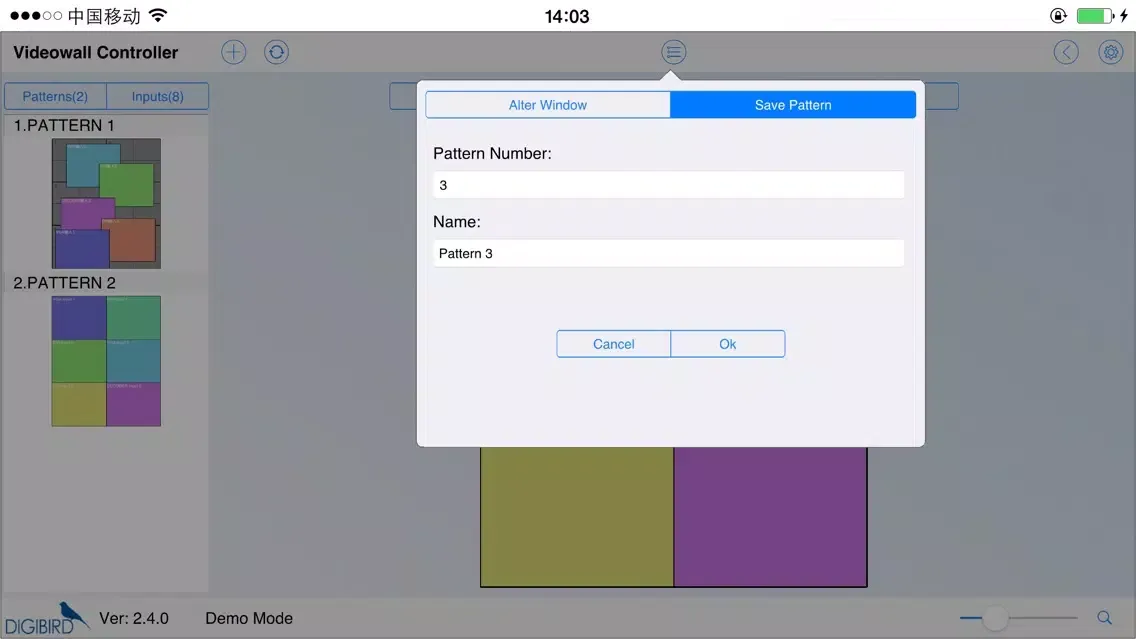
Task: Click the battery indicator at top right
Action: click(x=1095, y=15)
